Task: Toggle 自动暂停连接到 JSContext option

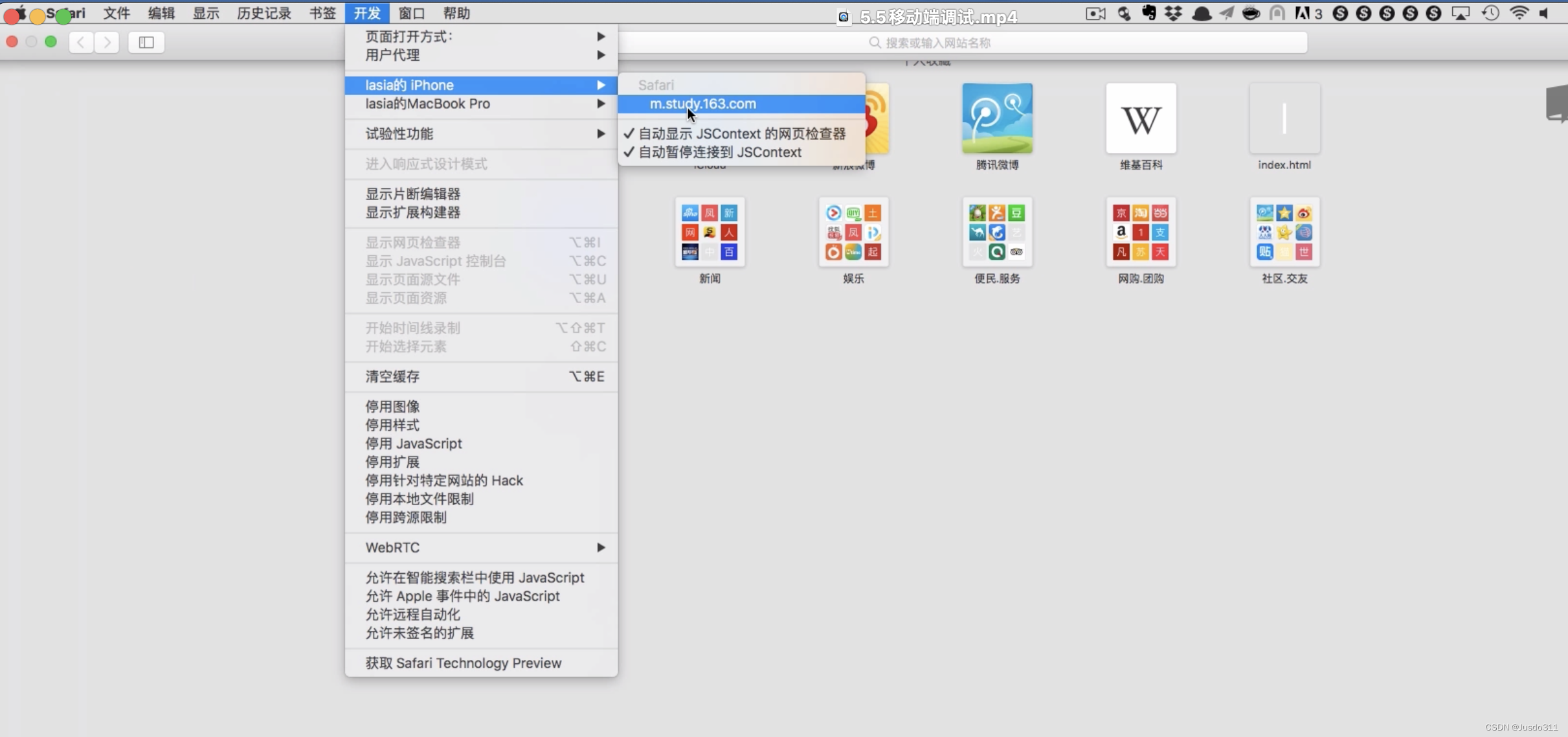Action: tap(741, 152)
